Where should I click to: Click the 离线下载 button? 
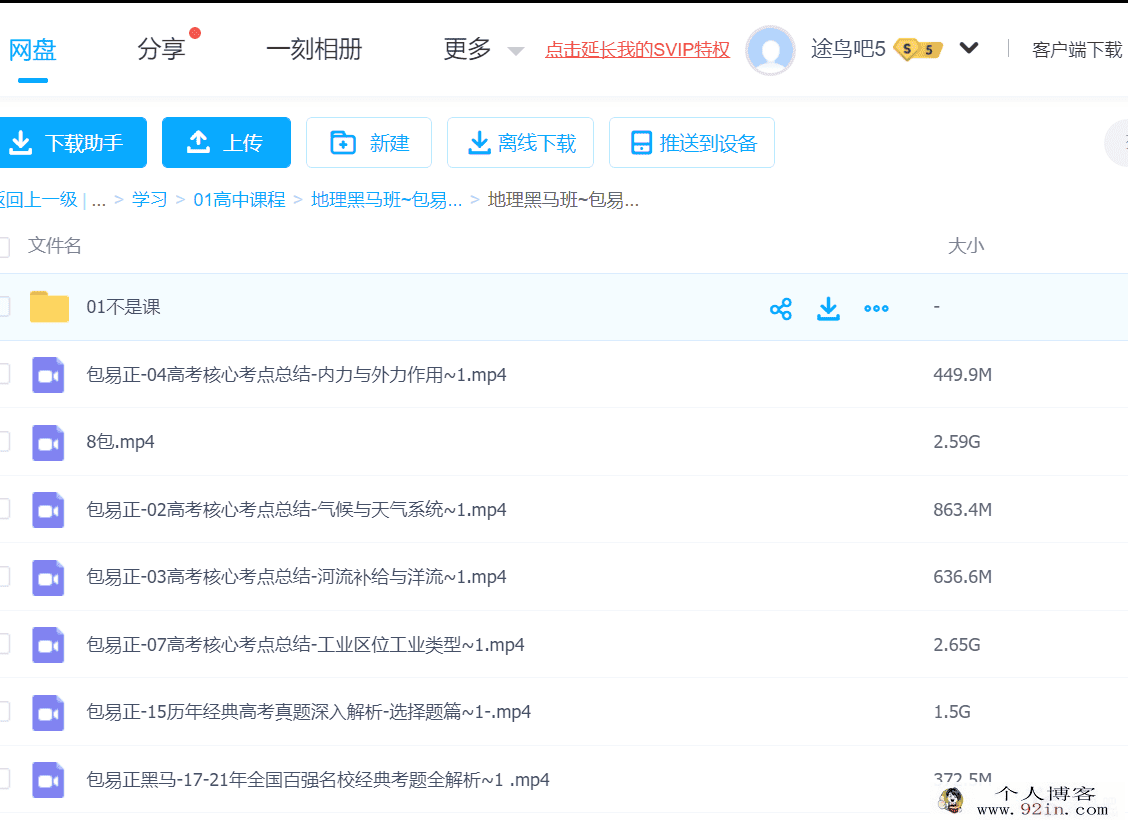pyautogui.click(x=520, y=142)
